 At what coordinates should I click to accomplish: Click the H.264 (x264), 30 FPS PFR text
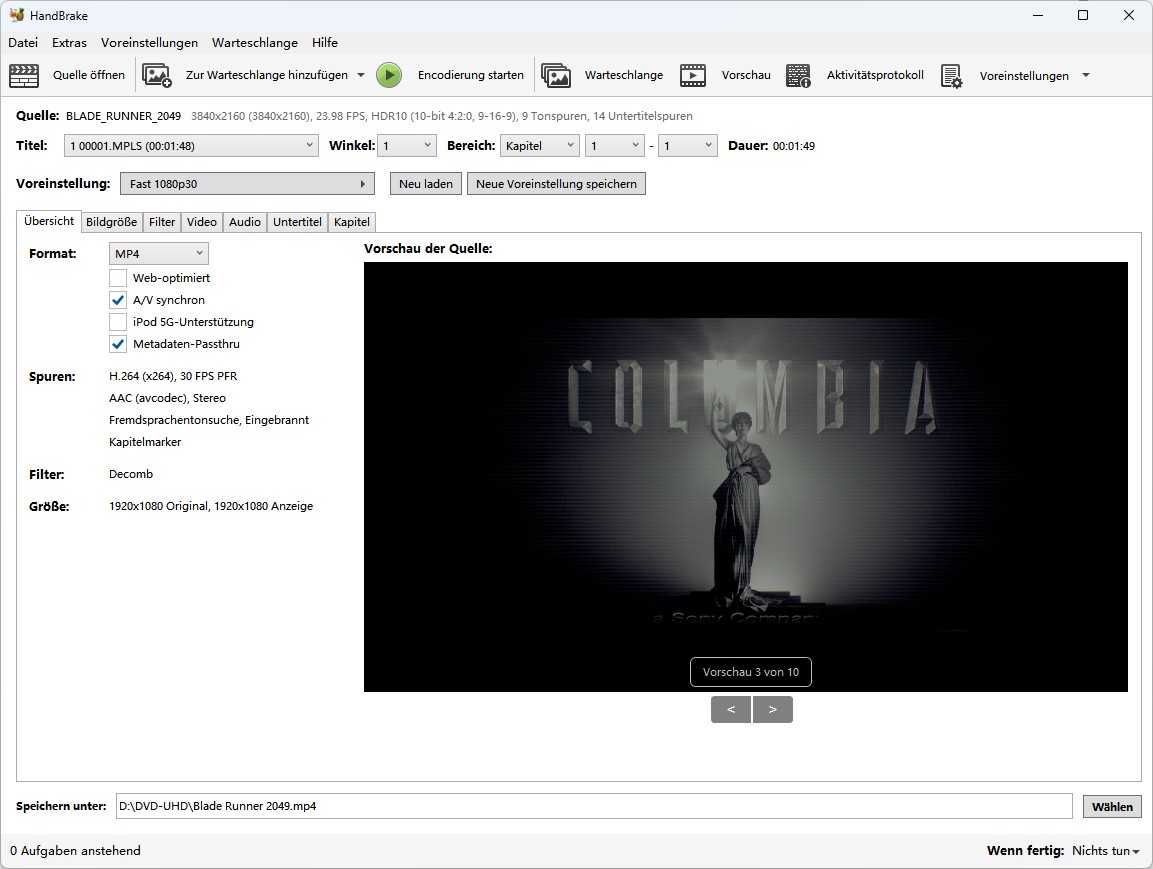173,376
